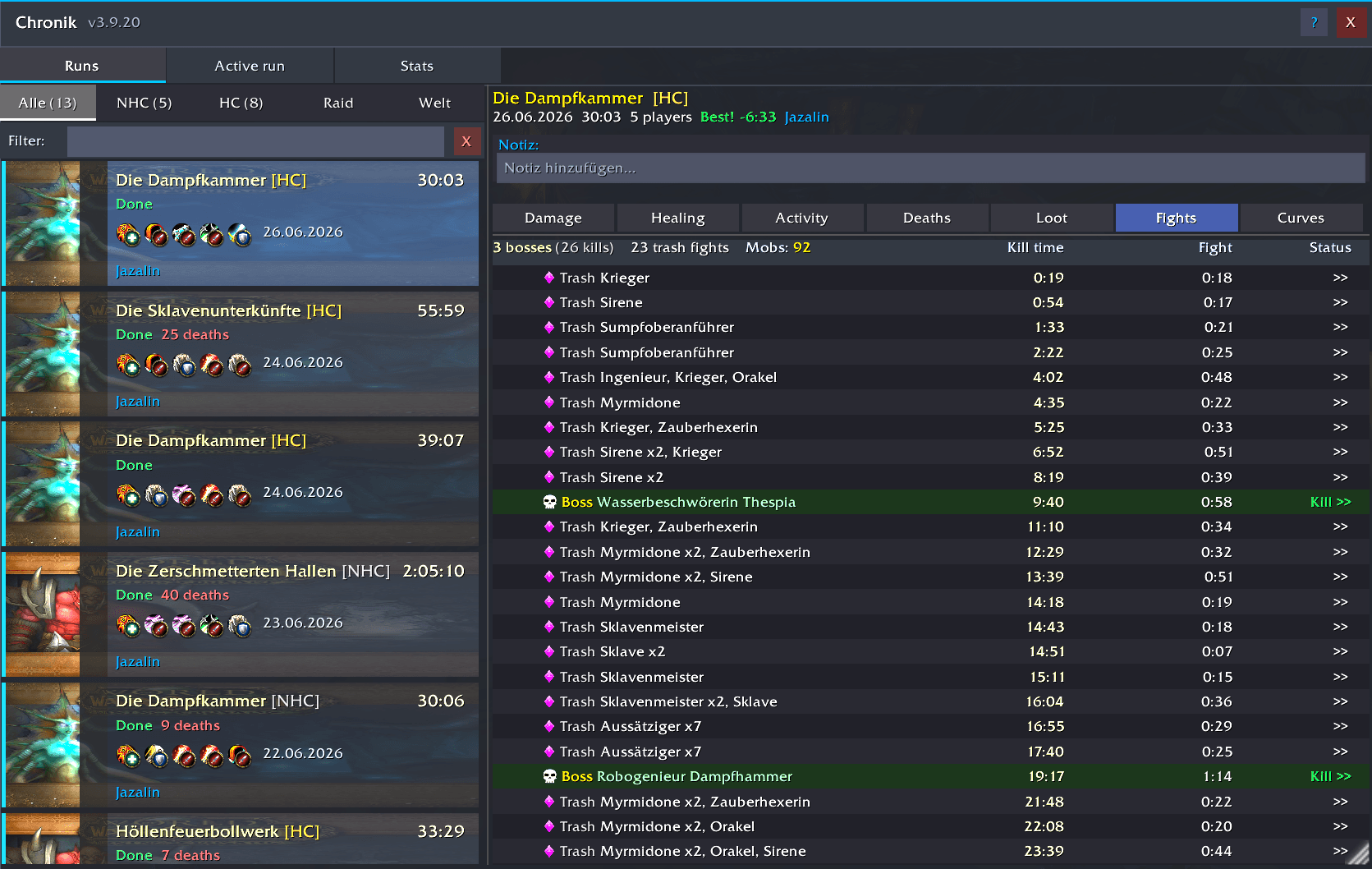Click diamond icon of Trash Sklave x2
This screenshot has width=1372, height=869.
pyautogui.click(x=549, y=651)
